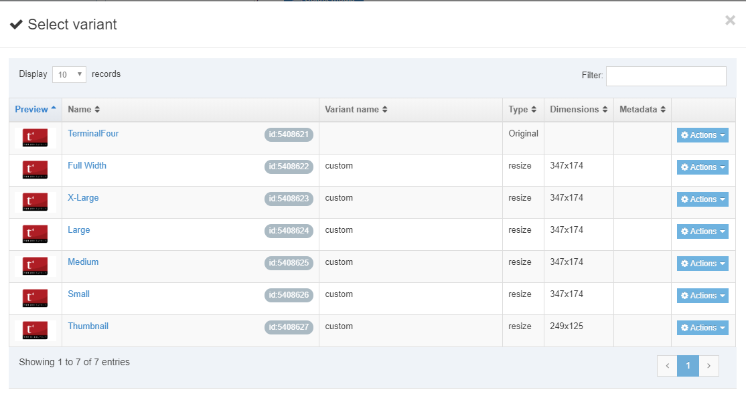Screen dimensions: 746x394
Task: Click the id:5408623 badge
Action: click(x=289, y=198)
